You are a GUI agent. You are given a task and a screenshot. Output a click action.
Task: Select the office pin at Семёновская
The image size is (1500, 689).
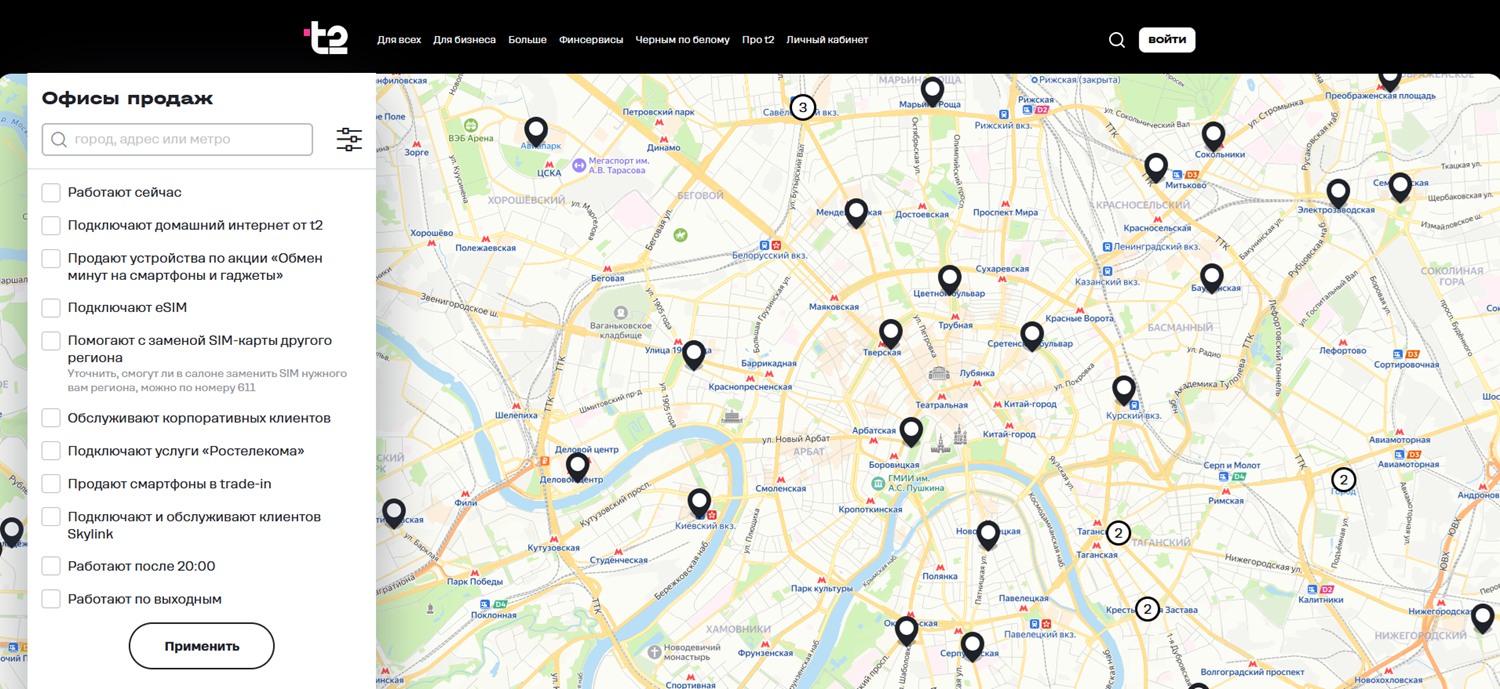pos(1401,187)
